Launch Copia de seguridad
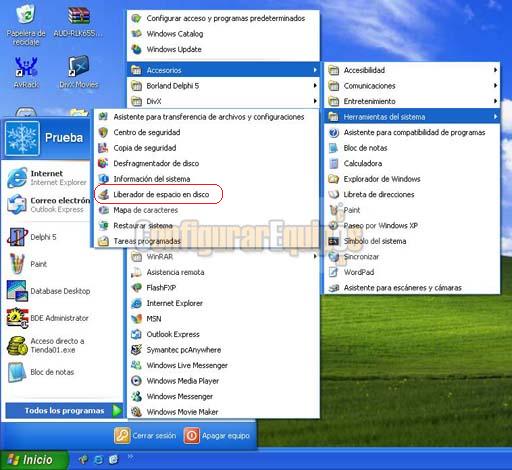512x470 pixels. coord(206,148)
